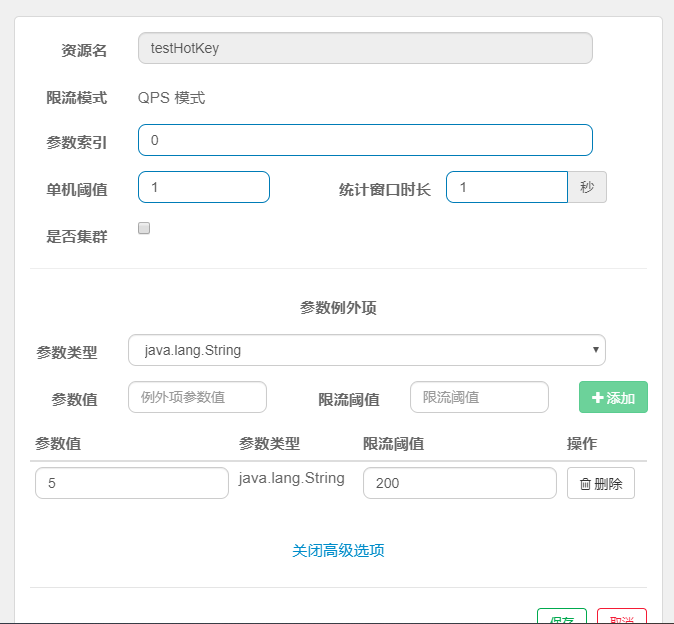This screenshot has width=674, height=624.
Task: Select the 统计窗口时长 input field
Action: pos(506,187)
